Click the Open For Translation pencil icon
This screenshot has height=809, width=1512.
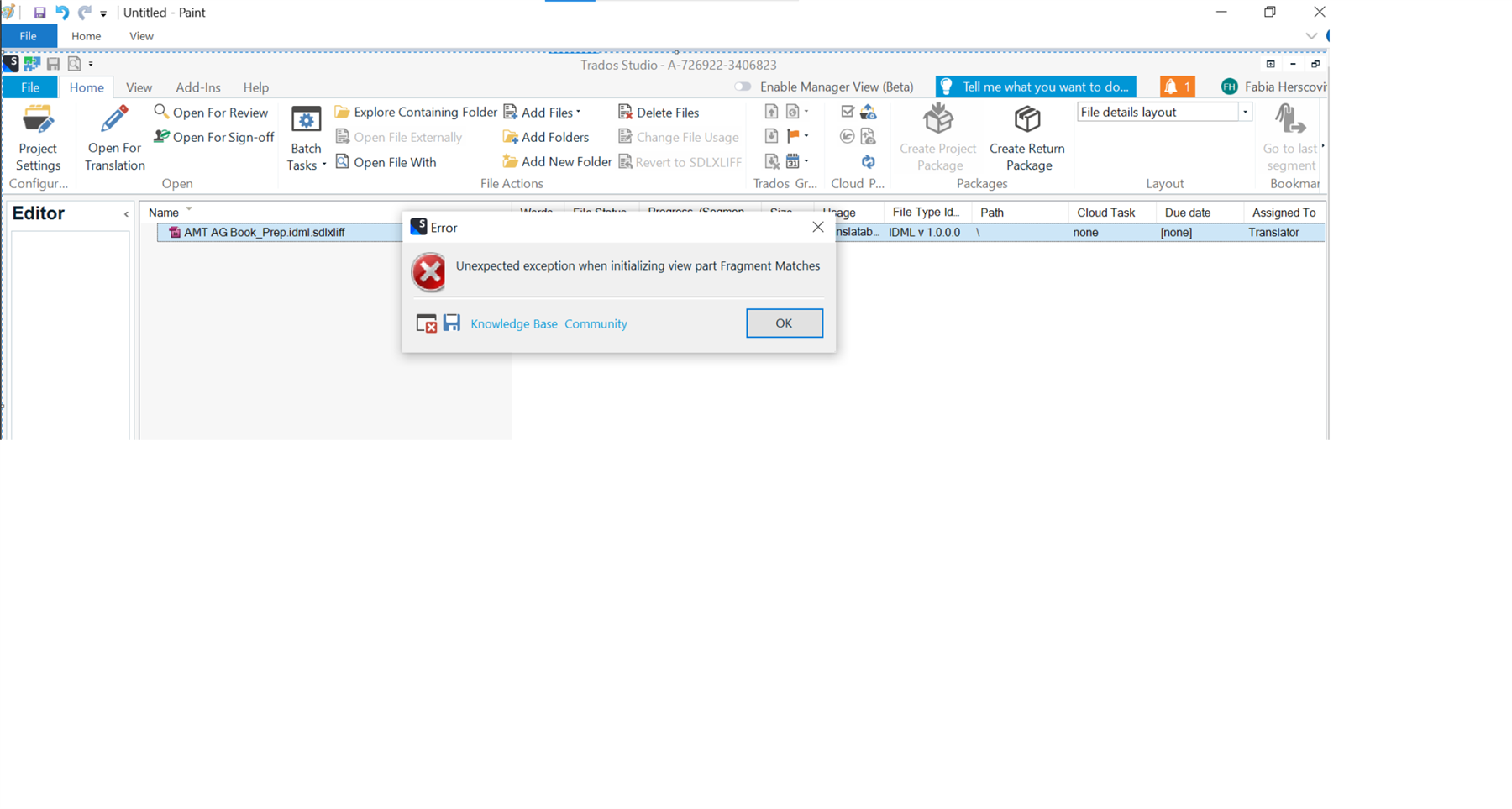point(114,119)
